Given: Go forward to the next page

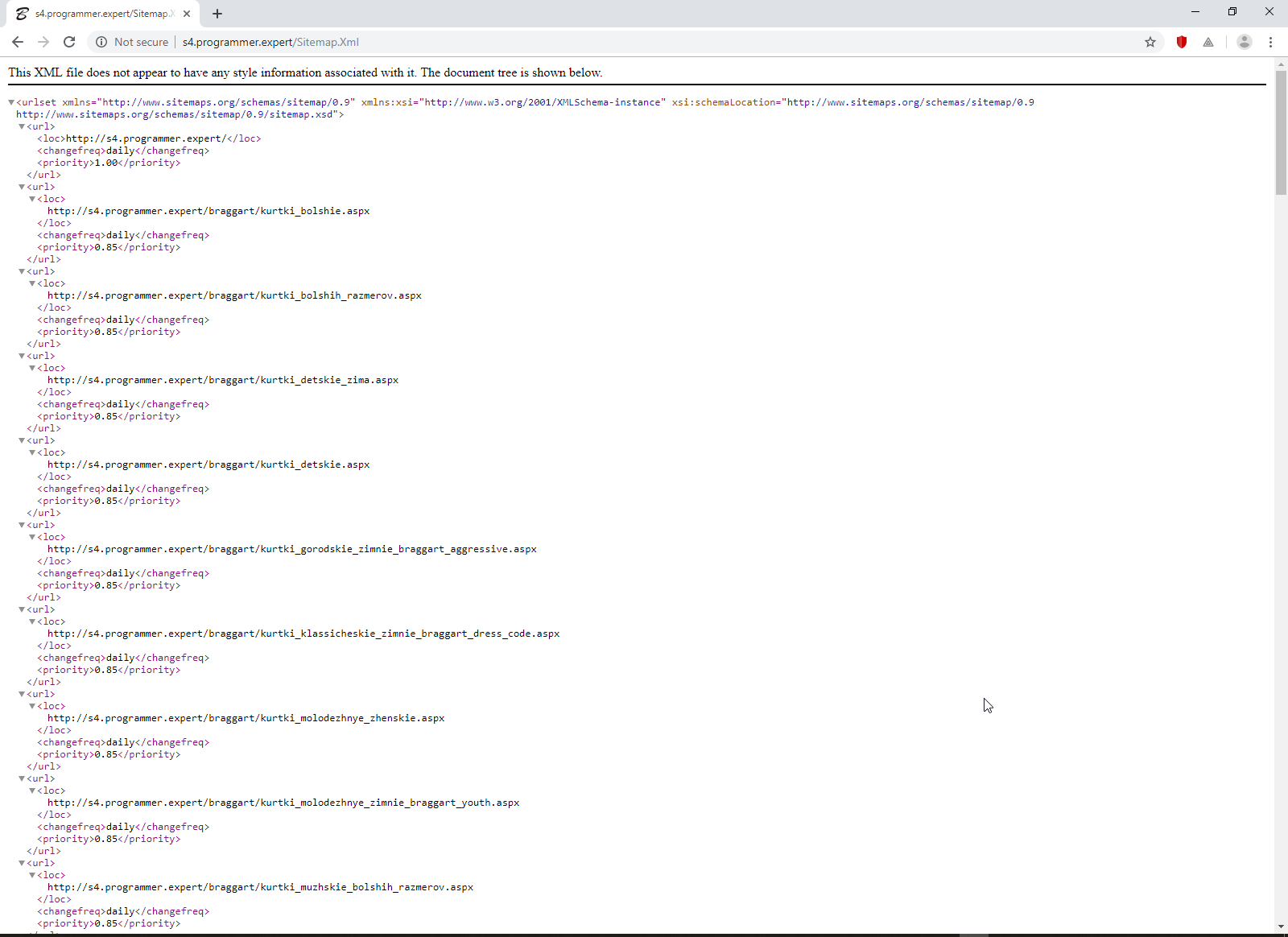Looking at the screenshot, I should pos(43,42).
